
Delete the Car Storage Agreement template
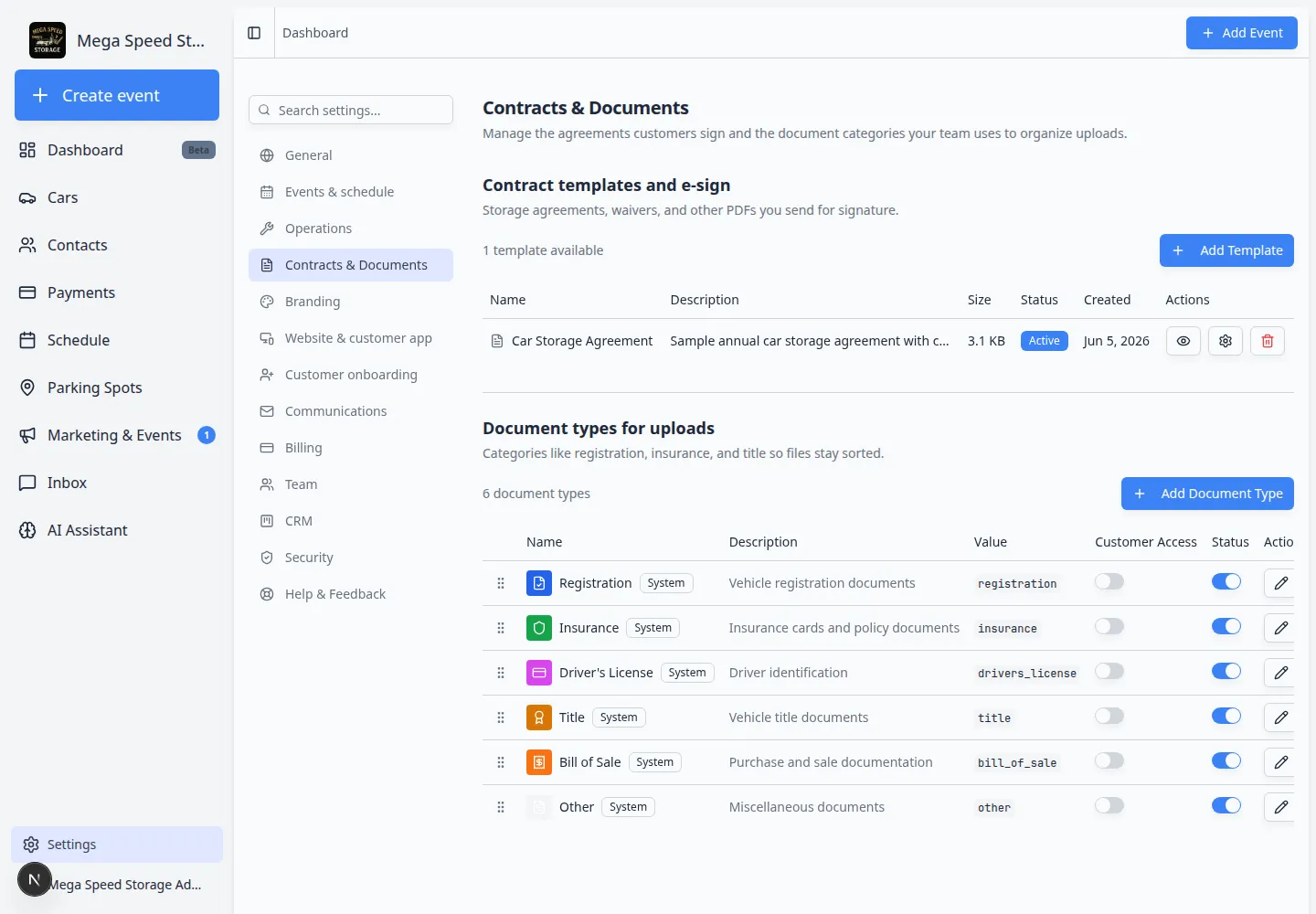pyautogui.click(x=1268, y=341)
